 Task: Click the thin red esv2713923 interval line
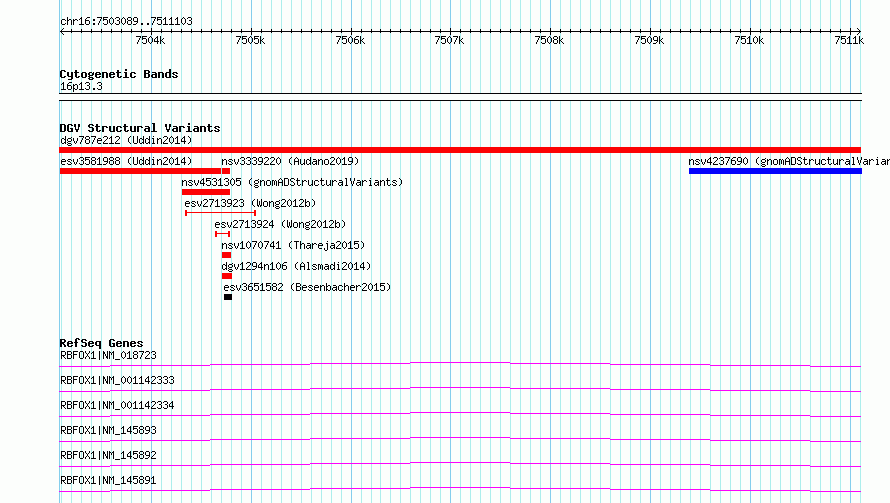tap(220, 213)
